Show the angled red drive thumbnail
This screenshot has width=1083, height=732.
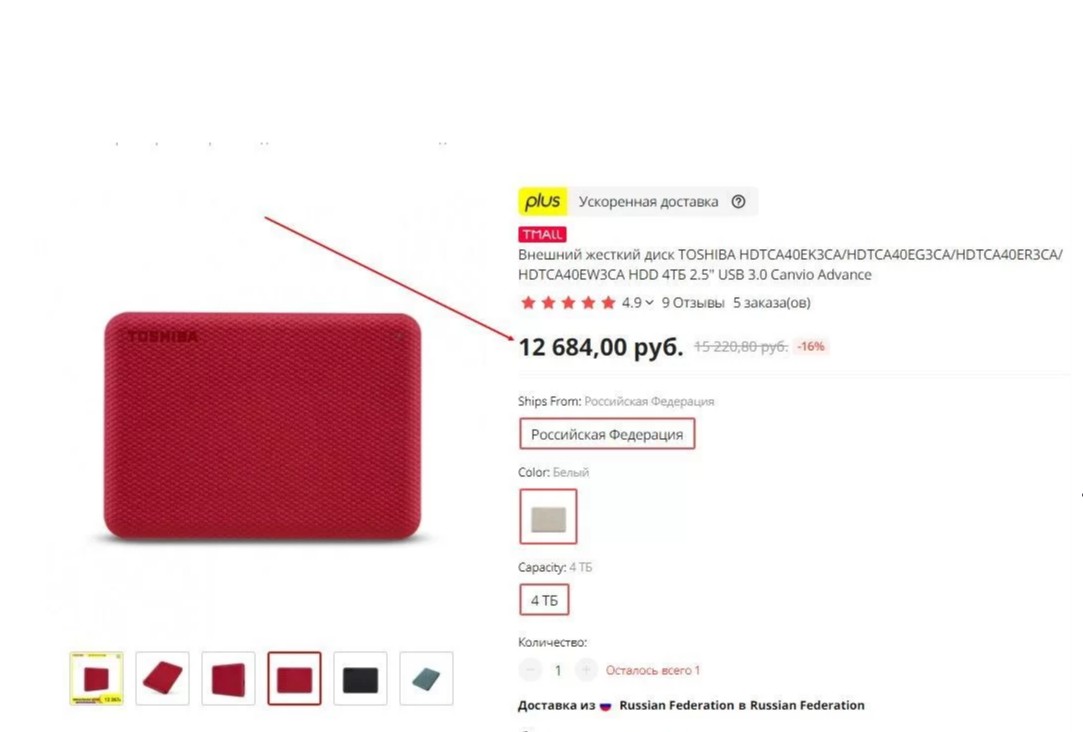pyautogui.click(x=162, y=678)
